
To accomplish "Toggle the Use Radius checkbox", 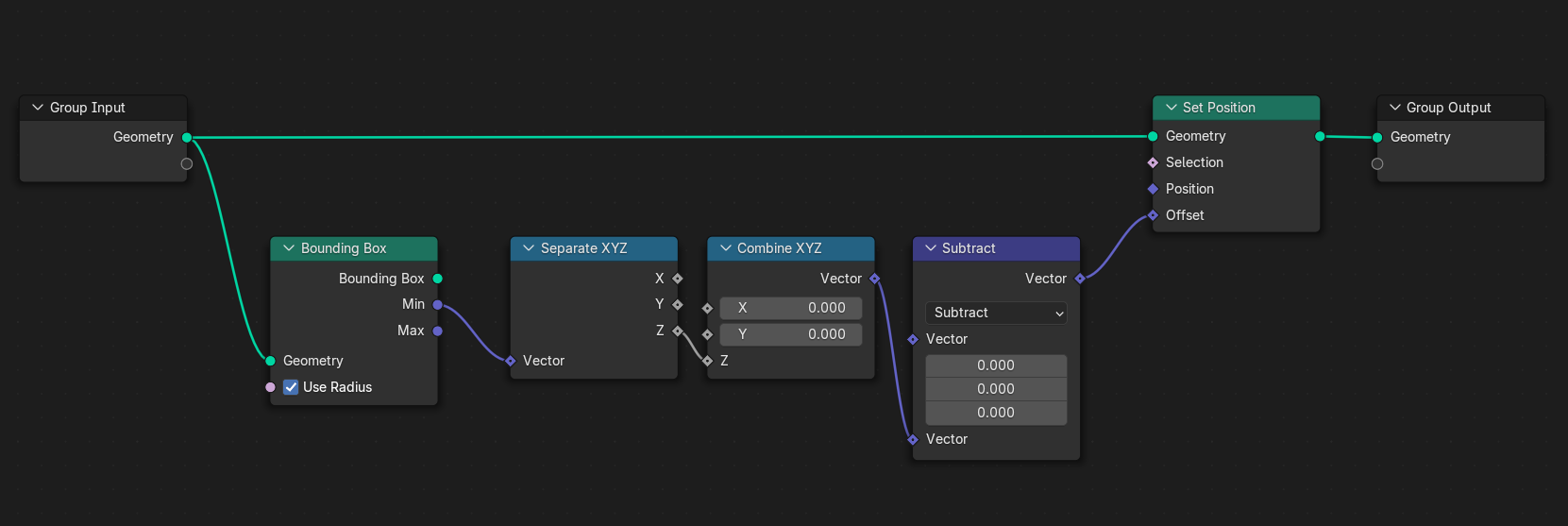I will coord(291,387).
